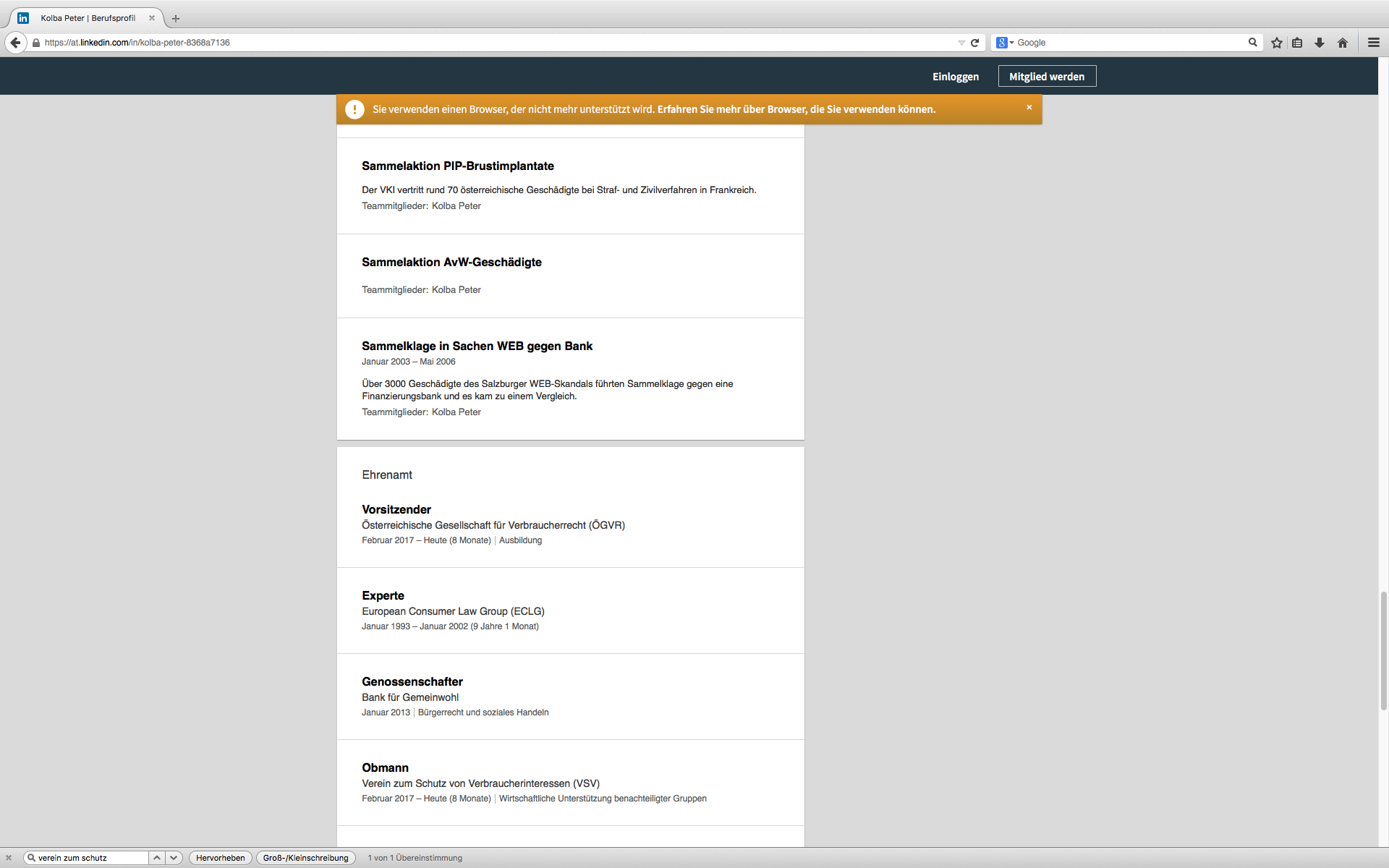The height and width of the screenshot is (868, 1389).
Task: Click the search magnifier in Google box
Action: click(x=1253, y=43)
